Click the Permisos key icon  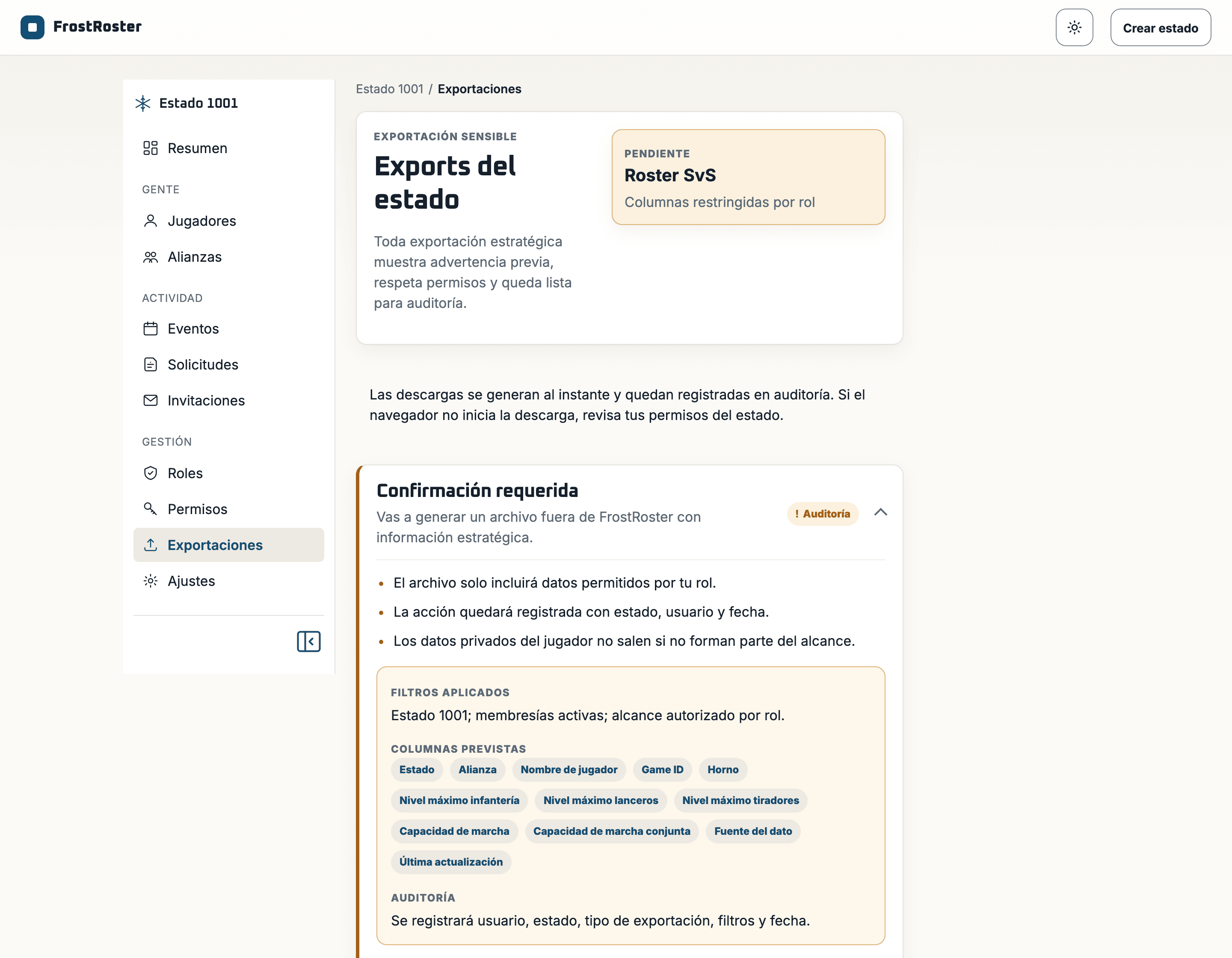[x=150, y=509]
